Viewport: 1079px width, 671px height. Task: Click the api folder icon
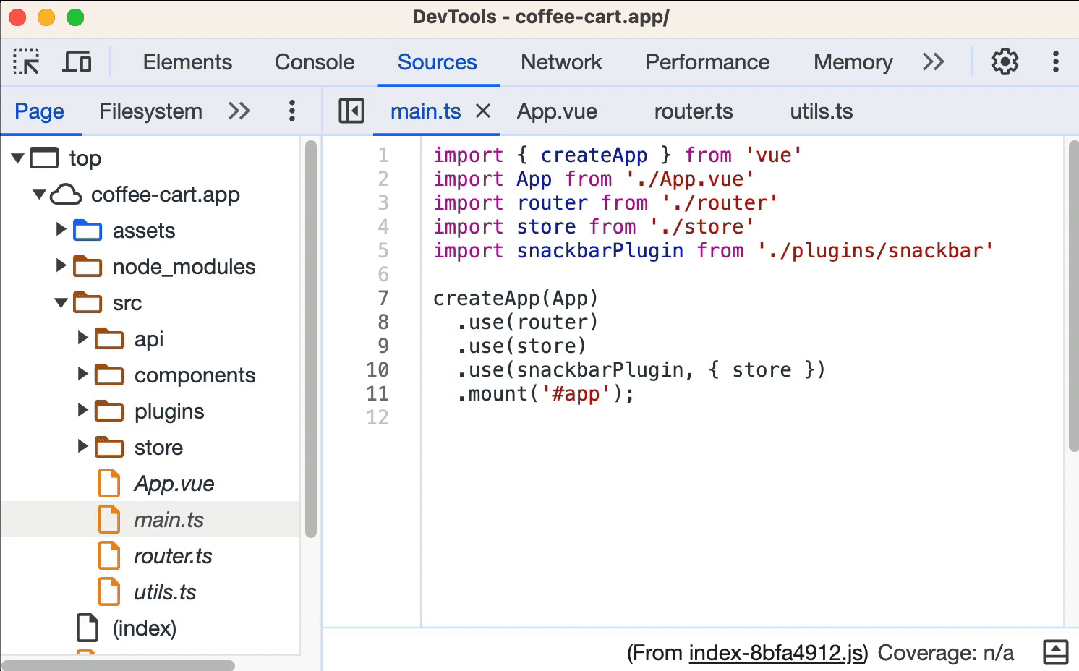coord(109,339)
